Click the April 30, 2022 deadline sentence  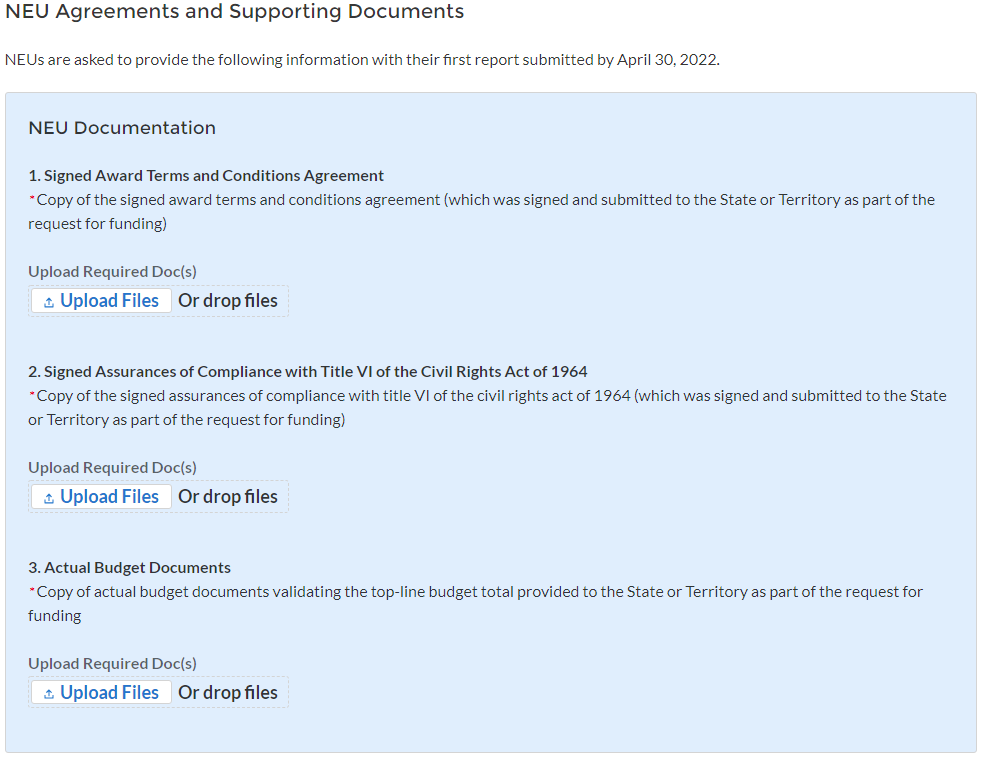point(362,60)
